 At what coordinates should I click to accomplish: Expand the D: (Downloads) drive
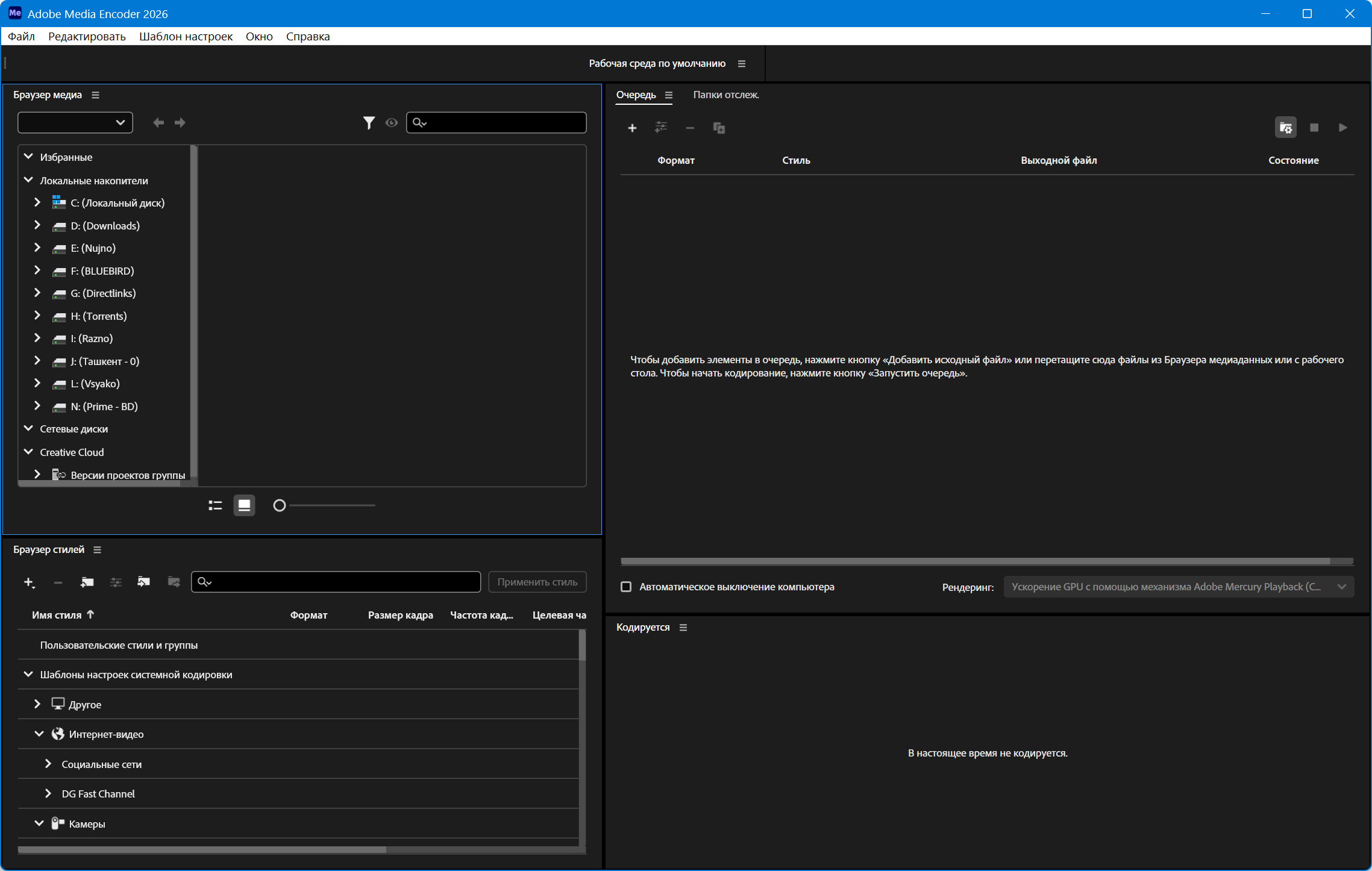pos(37,225)
